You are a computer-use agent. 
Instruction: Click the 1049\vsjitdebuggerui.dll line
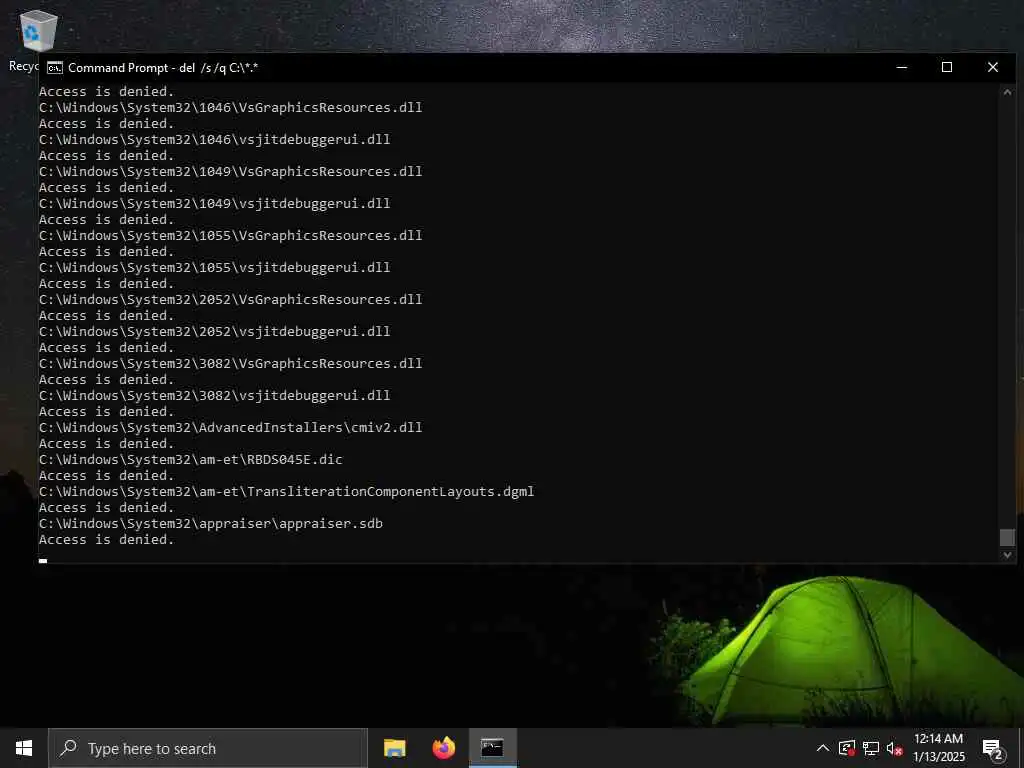[215, 204]
